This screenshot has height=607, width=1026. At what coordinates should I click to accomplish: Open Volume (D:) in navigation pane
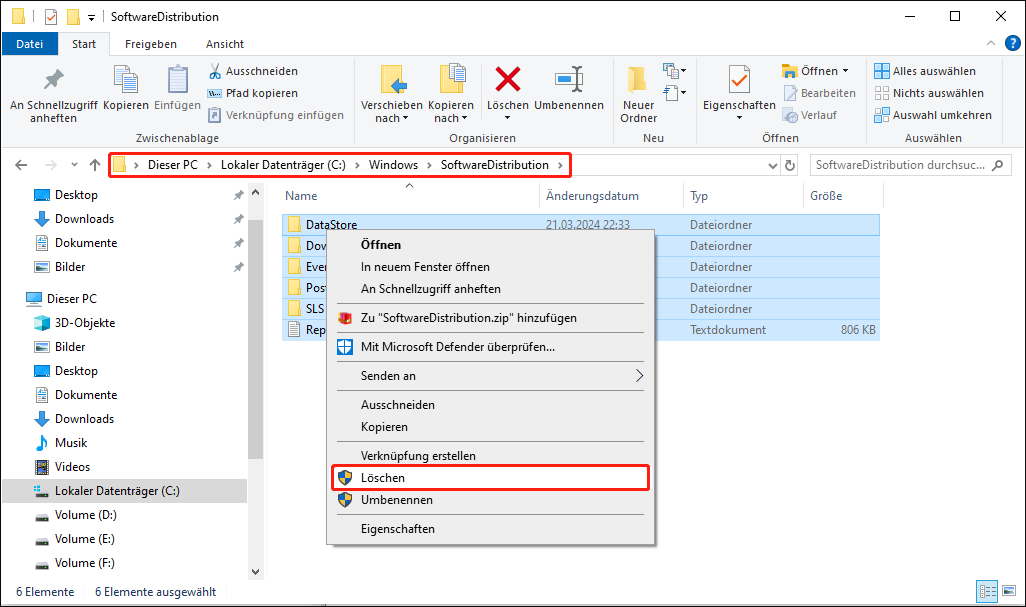tap(85, 515)
